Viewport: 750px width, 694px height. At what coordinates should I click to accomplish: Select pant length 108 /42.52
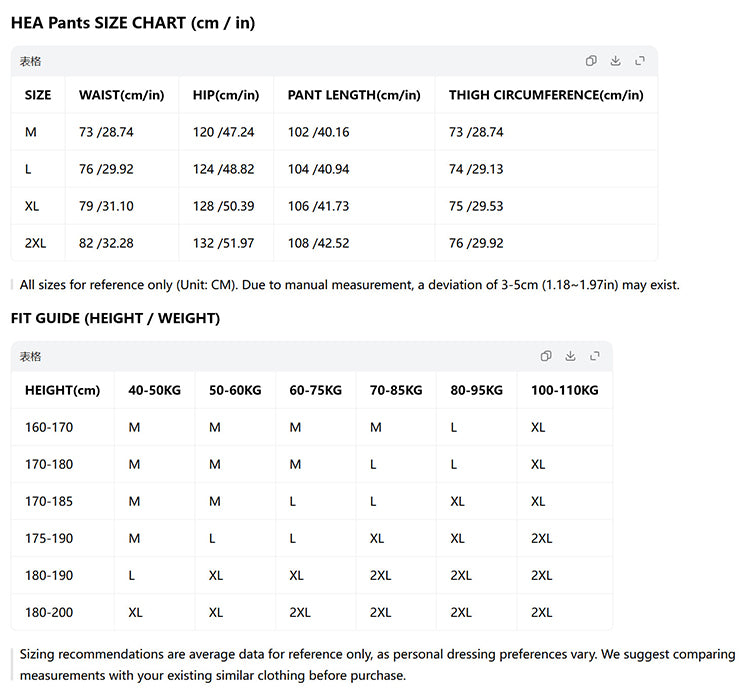coord(319,243)
